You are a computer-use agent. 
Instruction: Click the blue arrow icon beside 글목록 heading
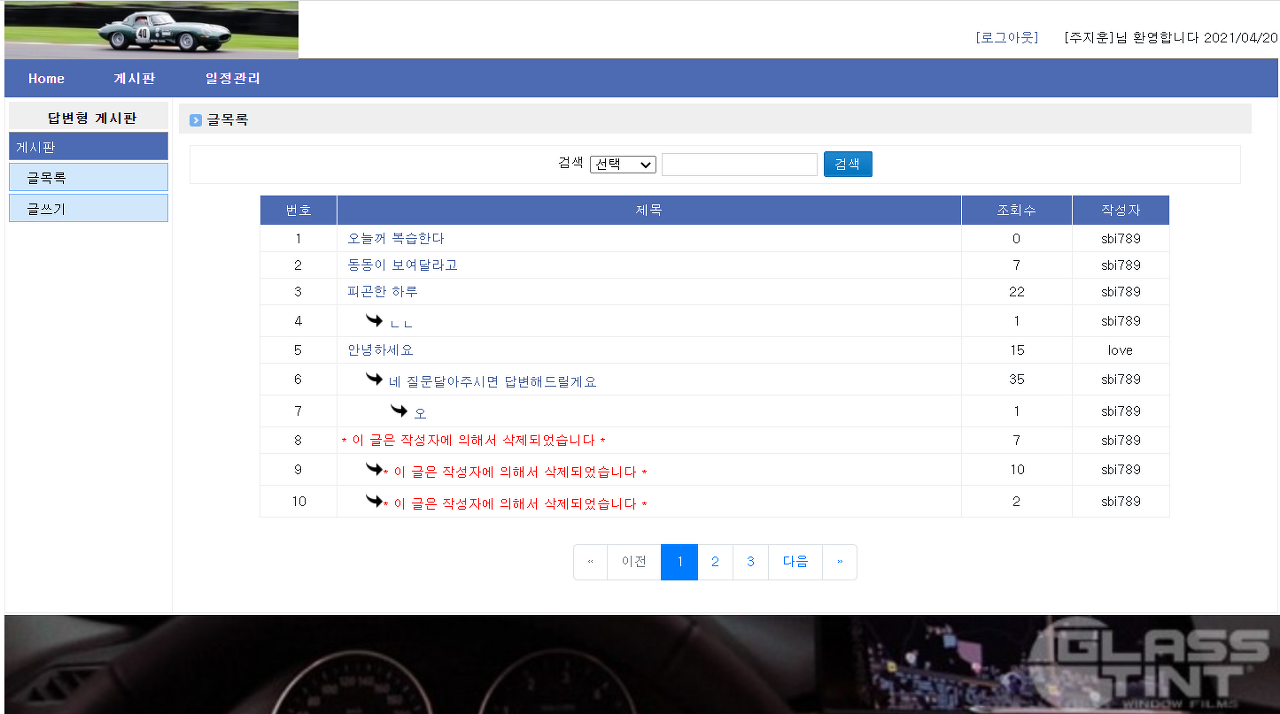(196, 120)
